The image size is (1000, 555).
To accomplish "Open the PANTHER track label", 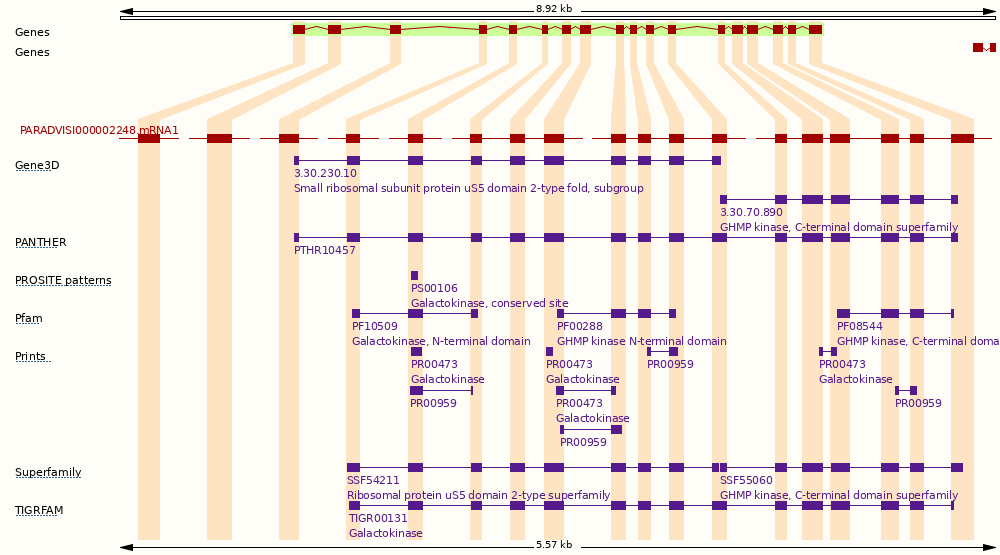I will click(x=40, y=242).
